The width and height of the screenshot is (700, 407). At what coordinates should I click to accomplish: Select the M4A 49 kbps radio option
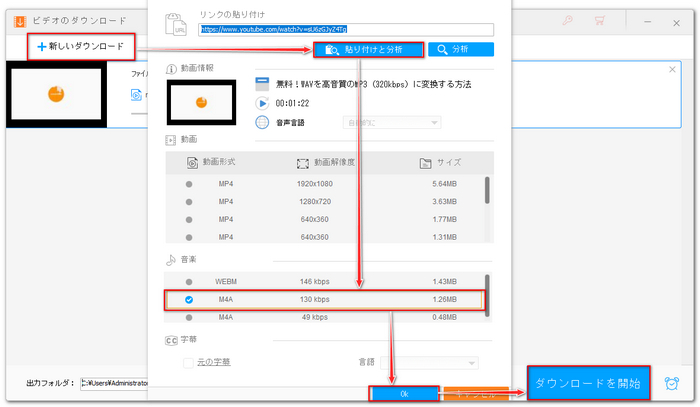click(x=189, y=317)
